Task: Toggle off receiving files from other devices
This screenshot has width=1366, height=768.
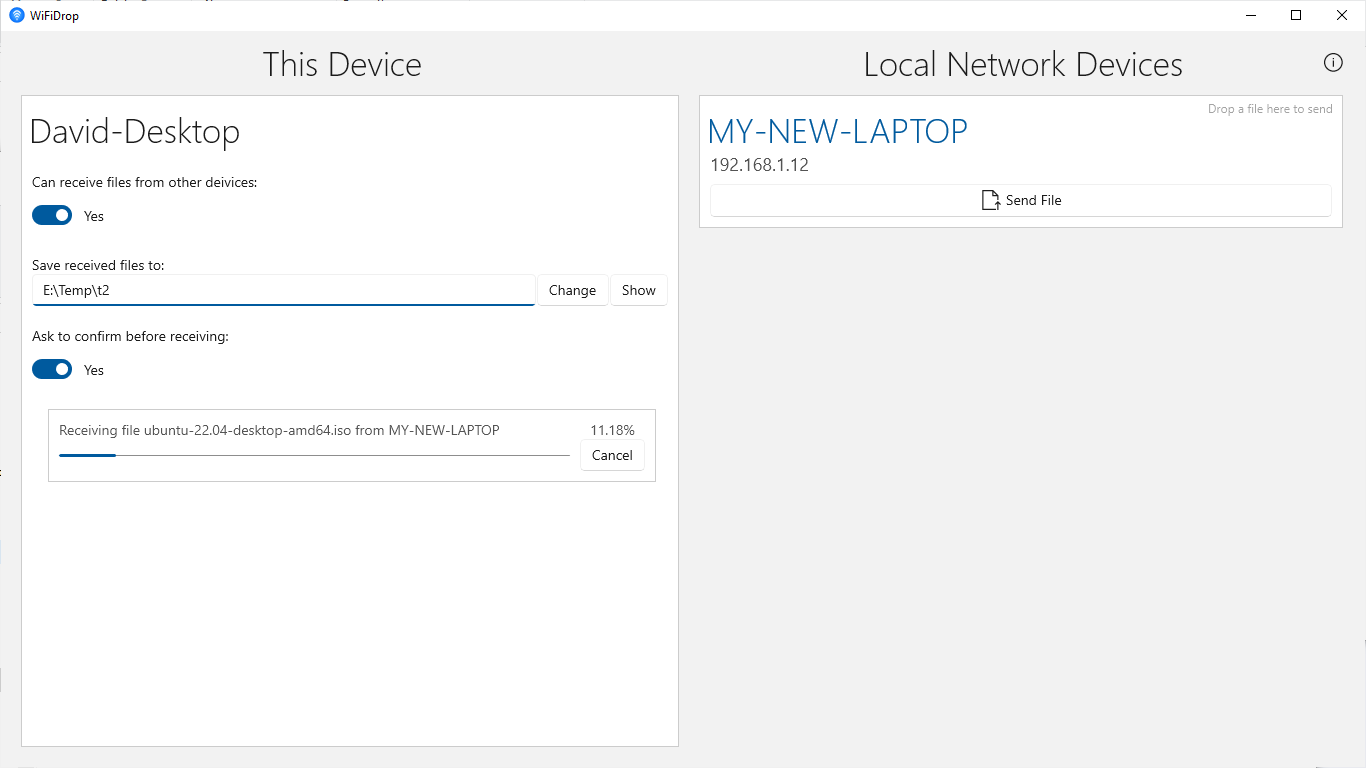Action: coord(52,215)
